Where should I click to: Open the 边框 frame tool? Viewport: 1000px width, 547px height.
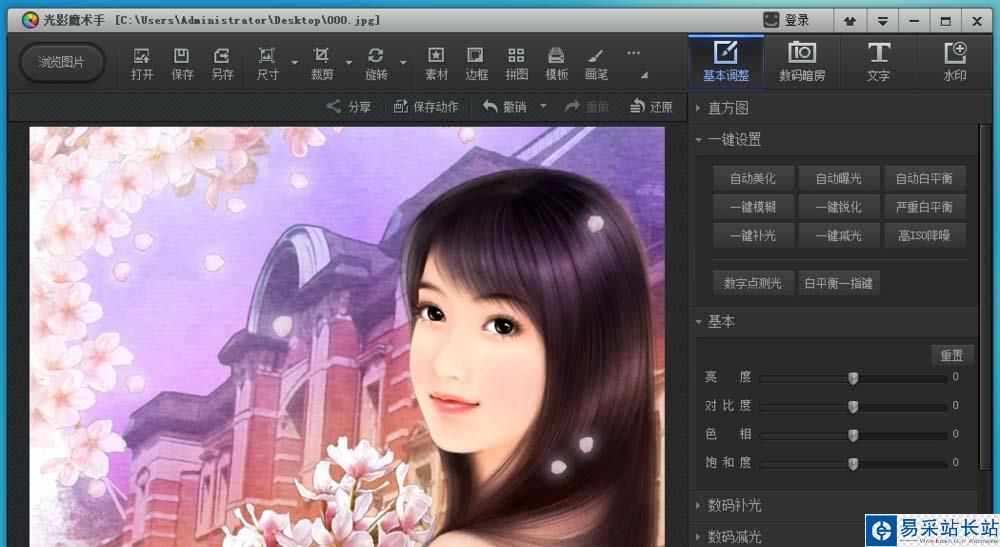point(476,64)
